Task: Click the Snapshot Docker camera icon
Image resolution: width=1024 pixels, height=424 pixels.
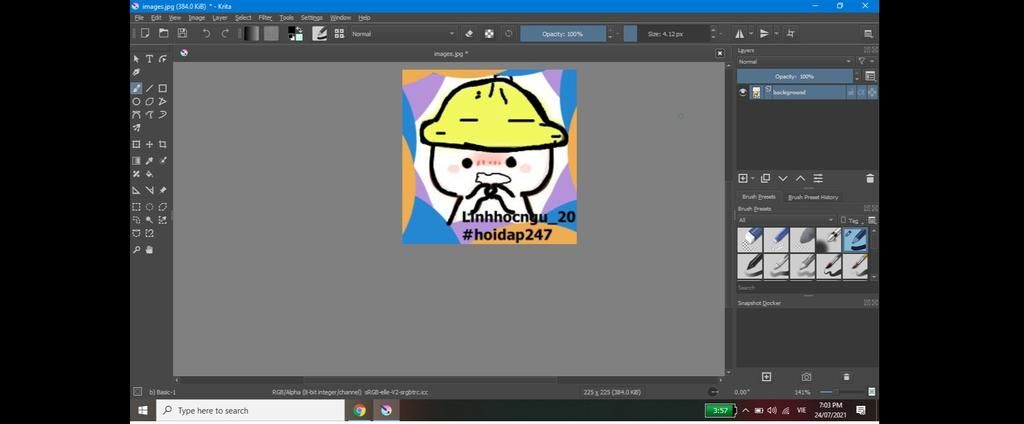Action: click(807, 377)
